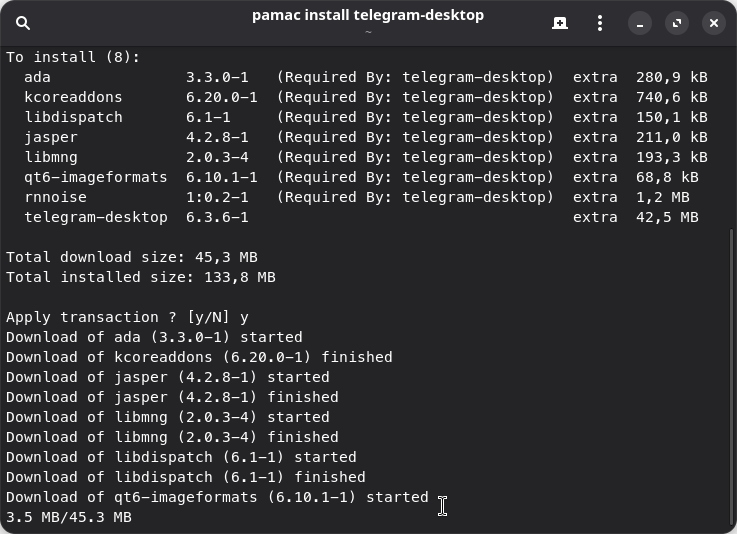Click the tilde subtitle under window title

pos(367,32)
